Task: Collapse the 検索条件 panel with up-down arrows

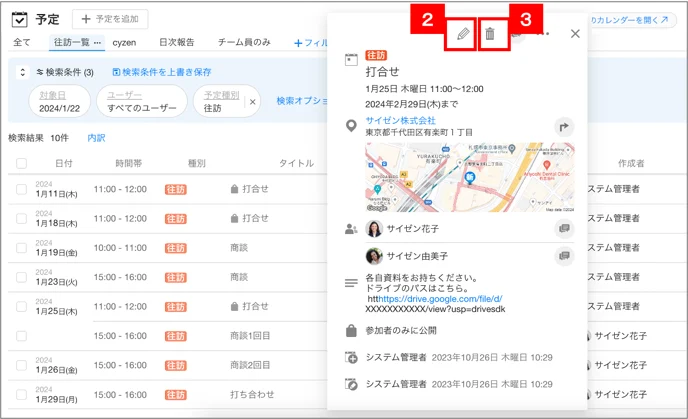Action: click(x=22, y=72)
